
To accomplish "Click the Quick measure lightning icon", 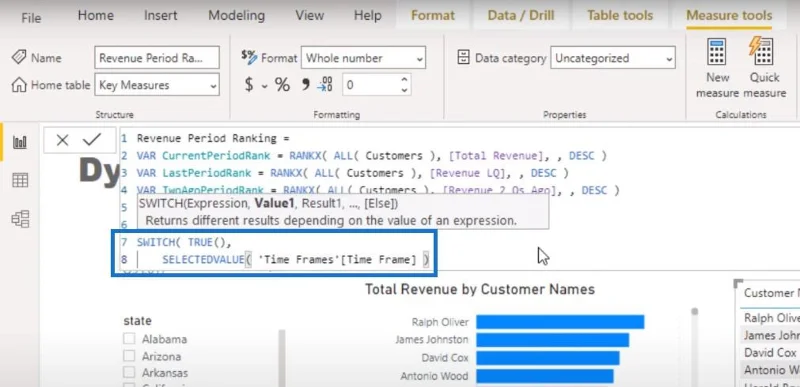I will coord(761,51).
